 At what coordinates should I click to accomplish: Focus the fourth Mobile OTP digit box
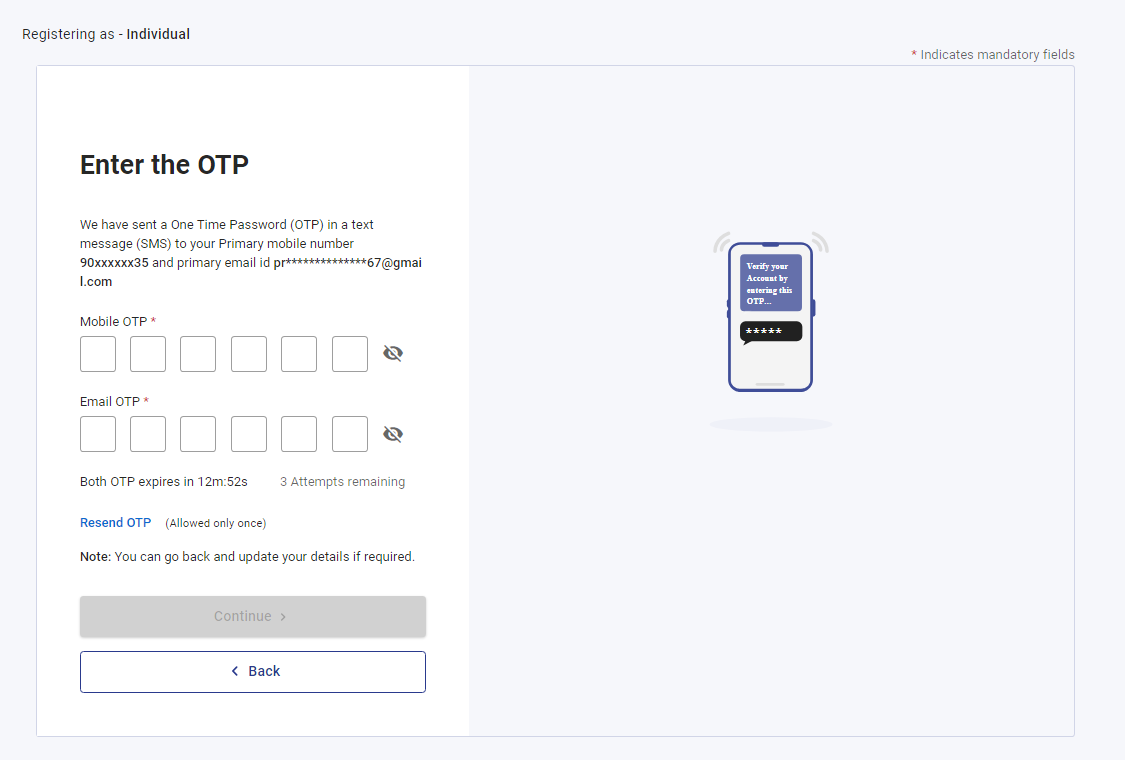[249, 354]
